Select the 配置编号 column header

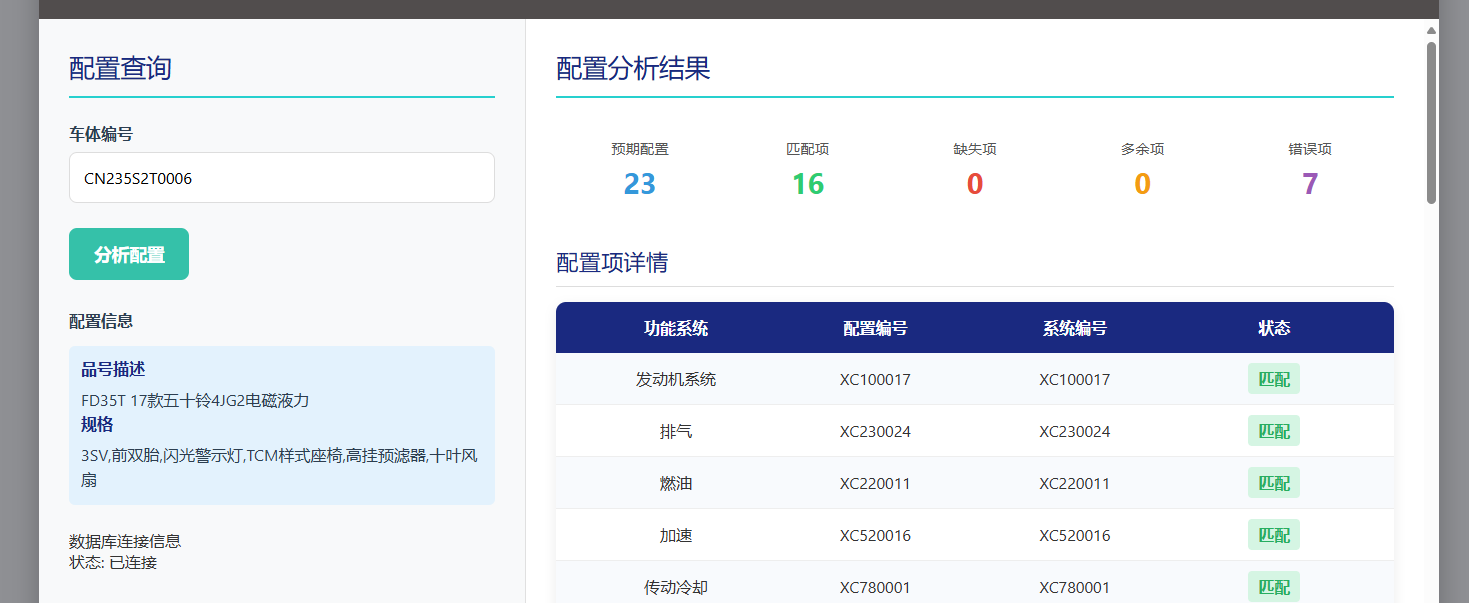(x=875, y=328)
